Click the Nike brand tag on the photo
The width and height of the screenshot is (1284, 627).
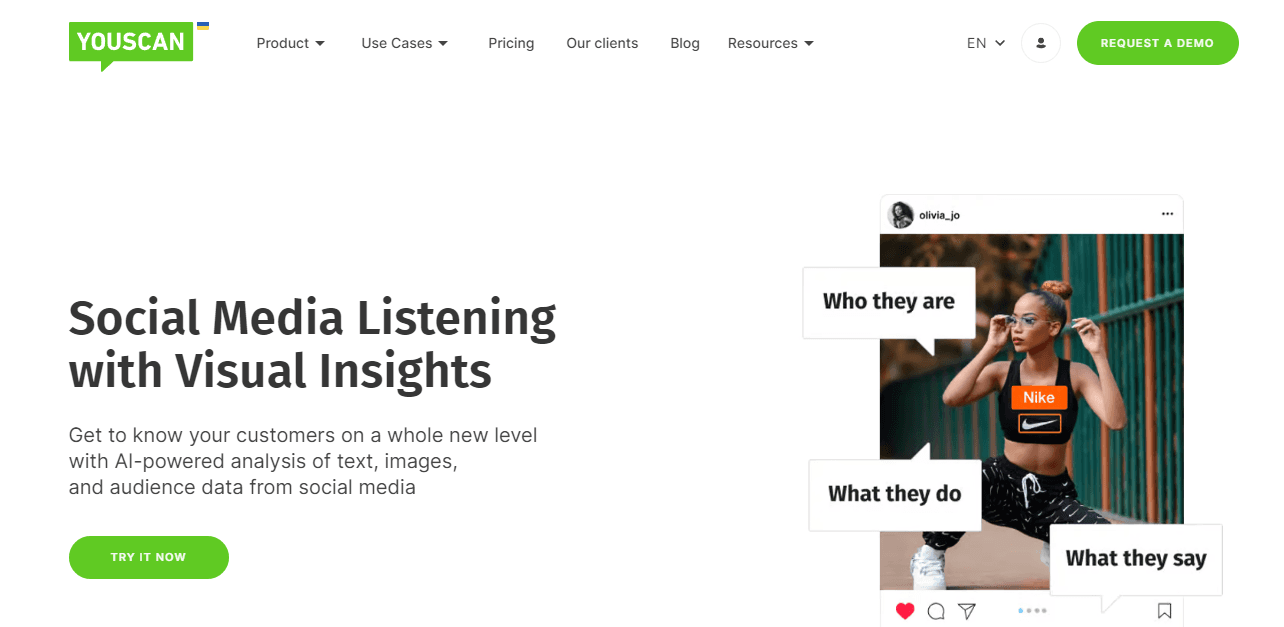tap(1038, 397)
